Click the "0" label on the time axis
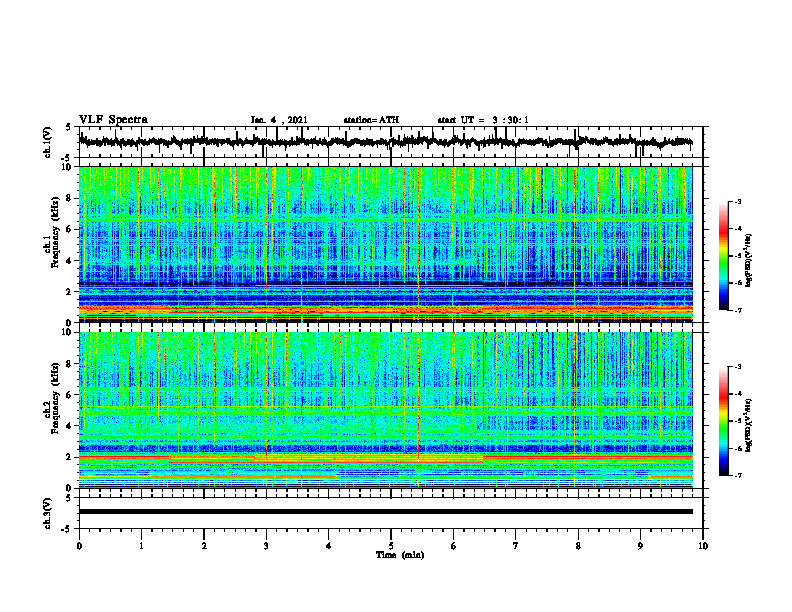The height and width of the screenshot is (612, 792). tap(79, 546)
